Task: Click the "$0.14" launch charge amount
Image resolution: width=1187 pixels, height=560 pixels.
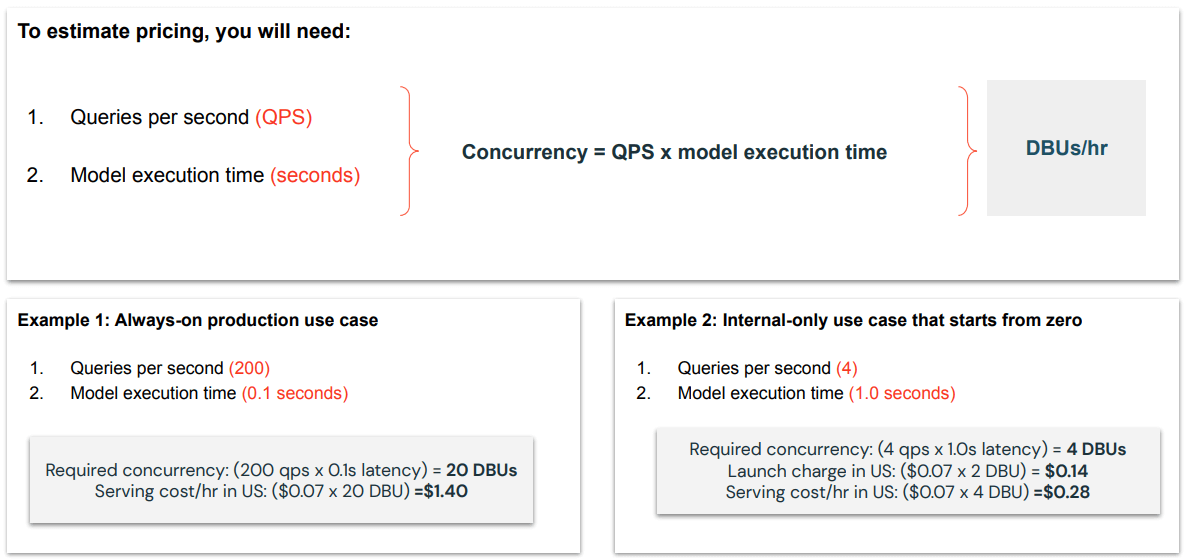Action: (1066, 470)
